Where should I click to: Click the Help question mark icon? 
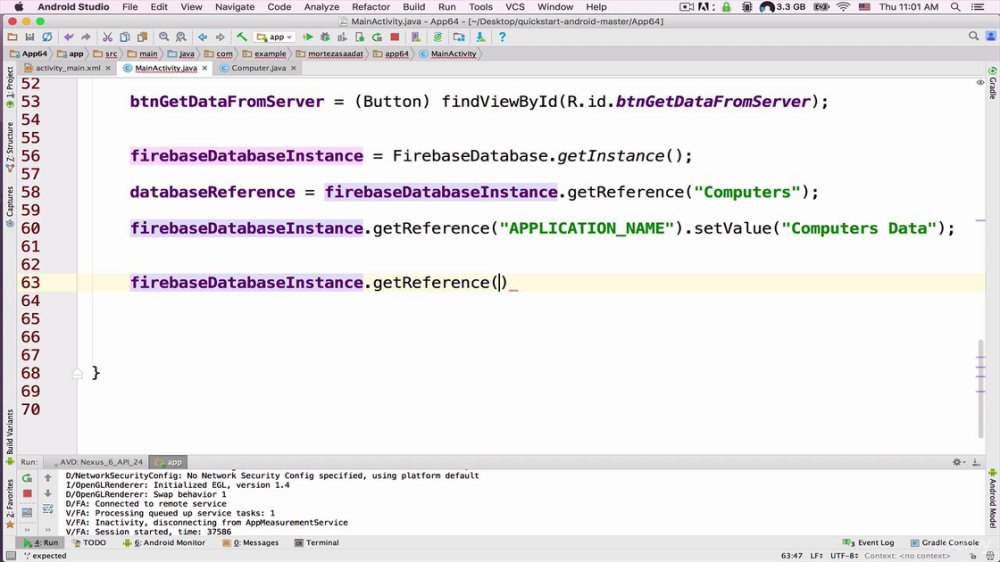click(502, 37)
